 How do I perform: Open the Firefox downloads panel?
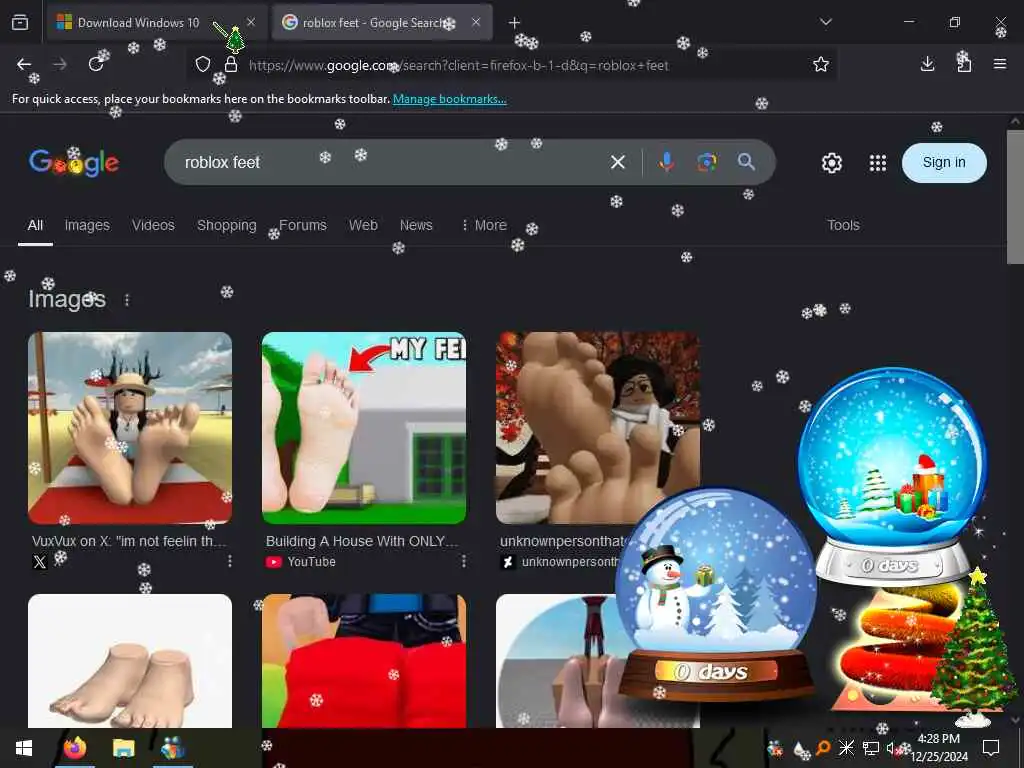tap(927, 64)
